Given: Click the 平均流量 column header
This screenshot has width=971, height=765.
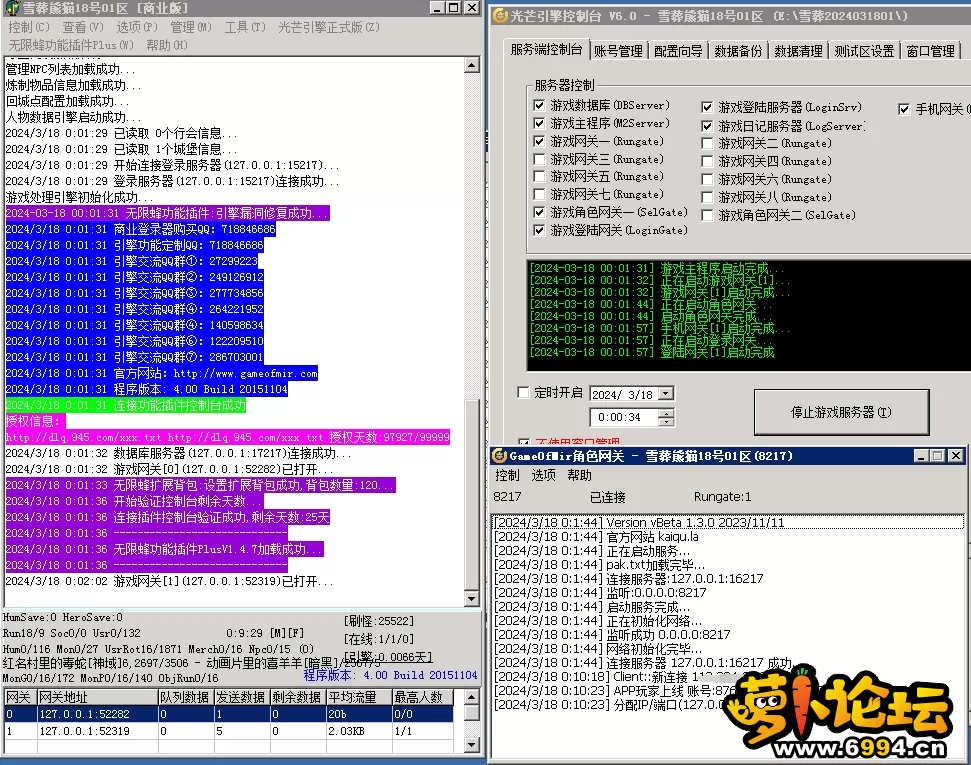Looking at the screenshot, I should (x=359, y=697).
